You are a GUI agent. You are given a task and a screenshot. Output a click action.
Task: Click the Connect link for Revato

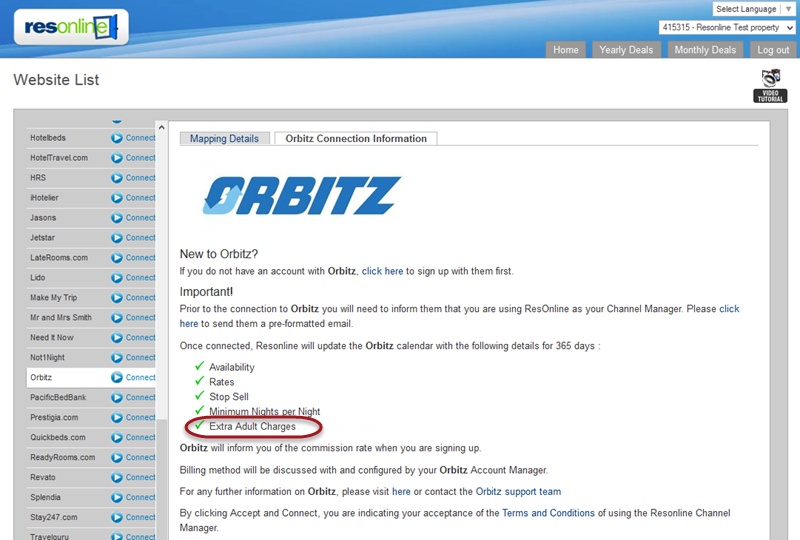pyautogui.click(x=140, y=477)
